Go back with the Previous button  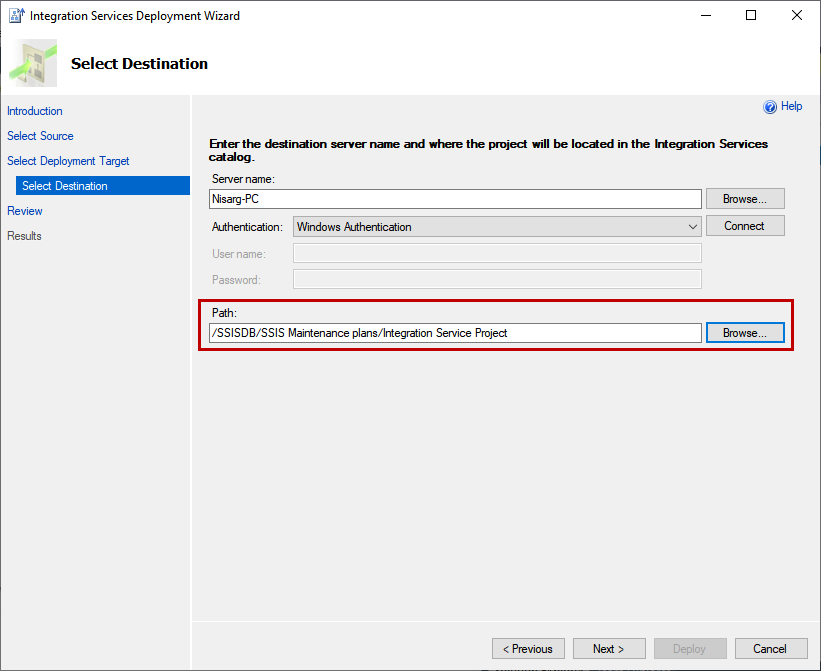[x=528, y=649]
